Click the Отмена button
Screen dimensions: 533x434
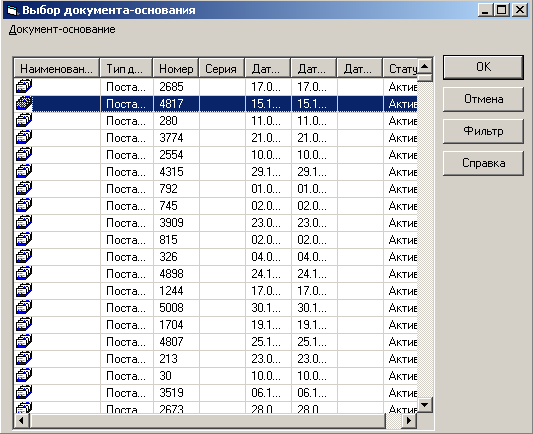click(x=483, y=99)
